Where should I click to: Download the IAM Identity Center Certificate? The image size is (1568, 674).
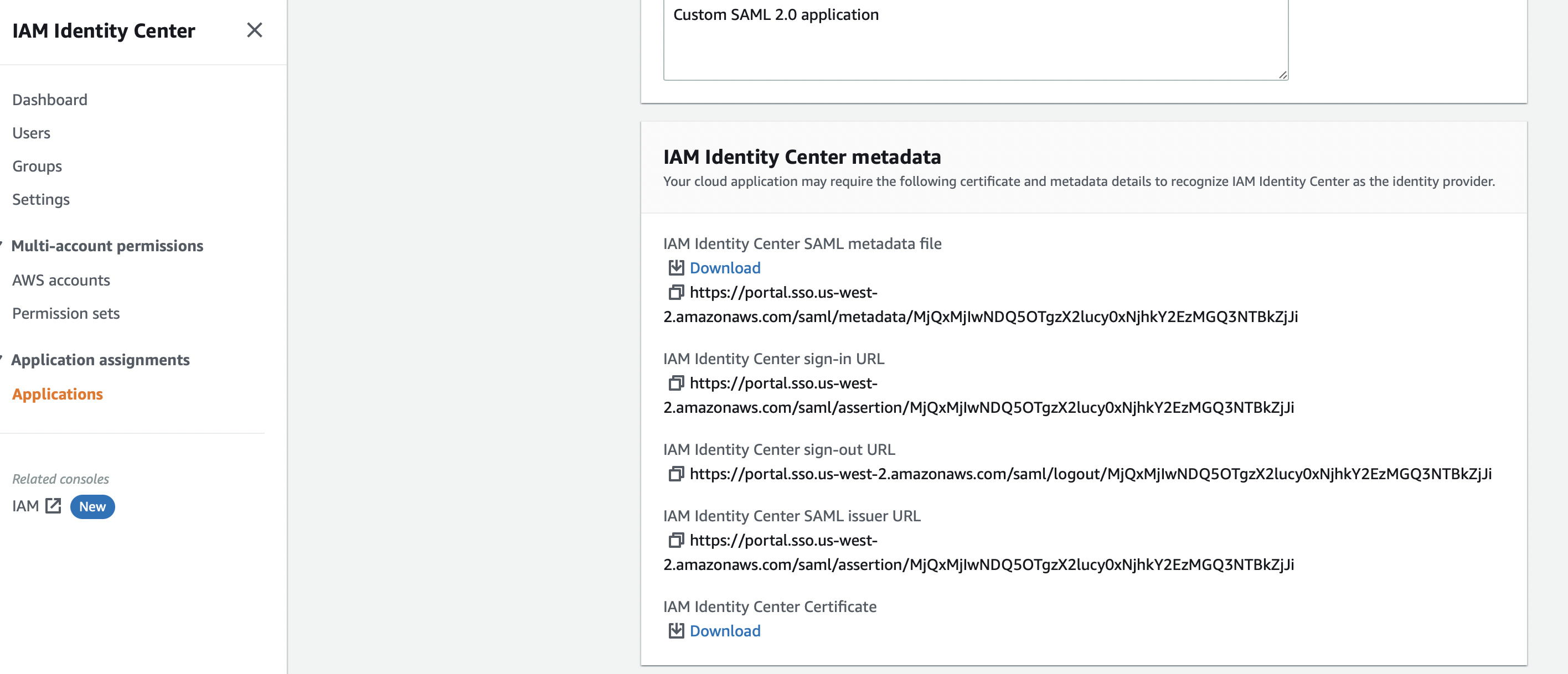pyautogui.click(x=724, y=631)
